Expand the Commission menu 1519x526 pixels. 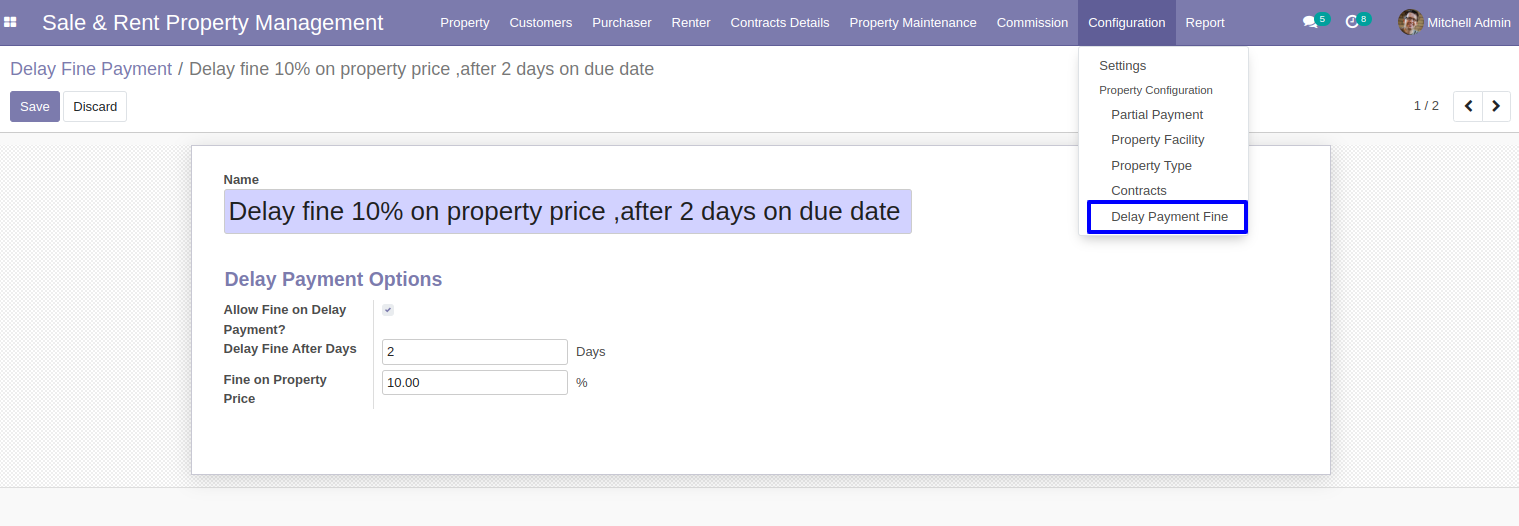[x=1032, y=22]
